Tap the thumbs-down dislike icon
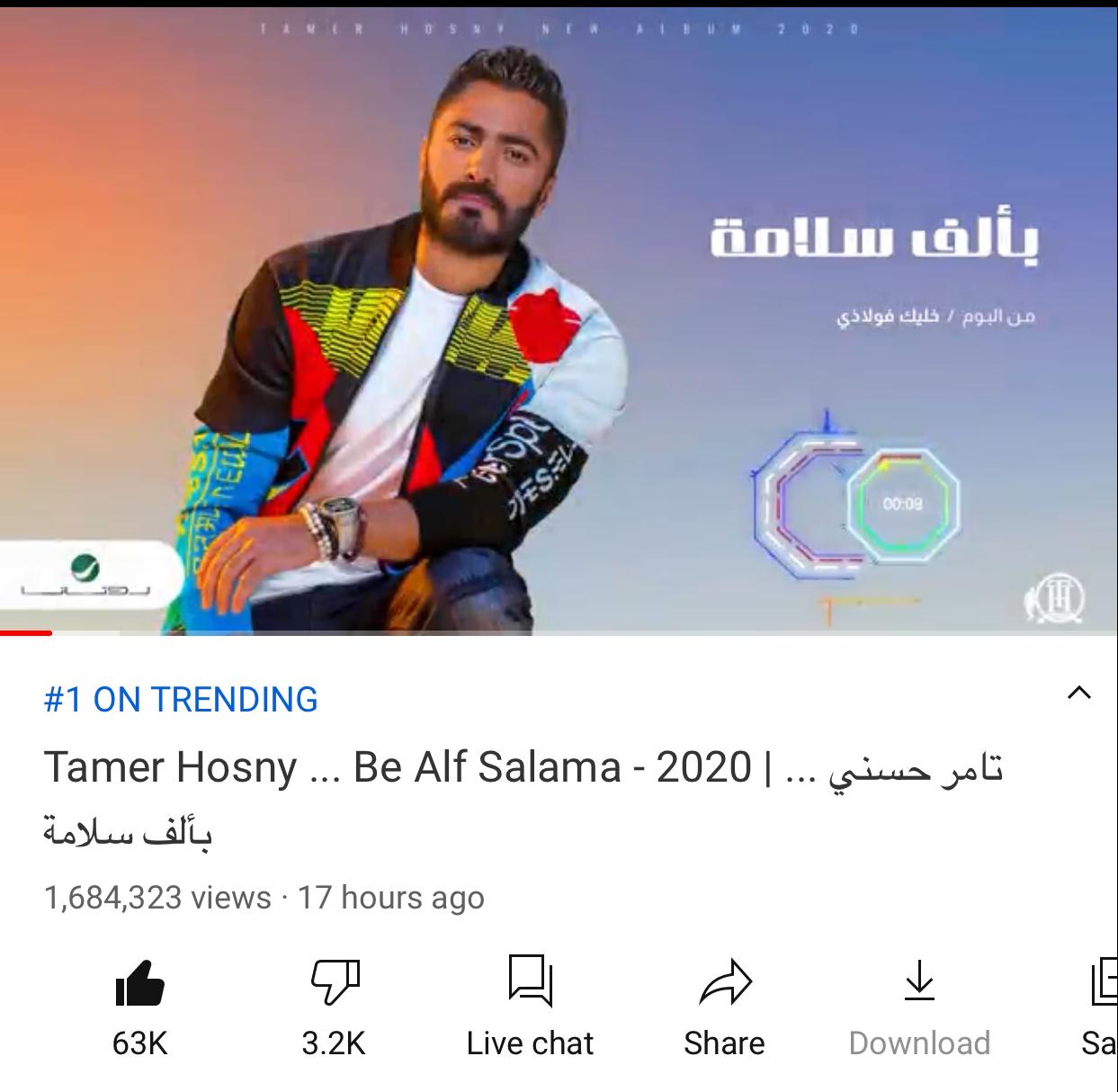Viewport: 1118px width, 1092px height. pyautogui.click(x=335, y=981)
